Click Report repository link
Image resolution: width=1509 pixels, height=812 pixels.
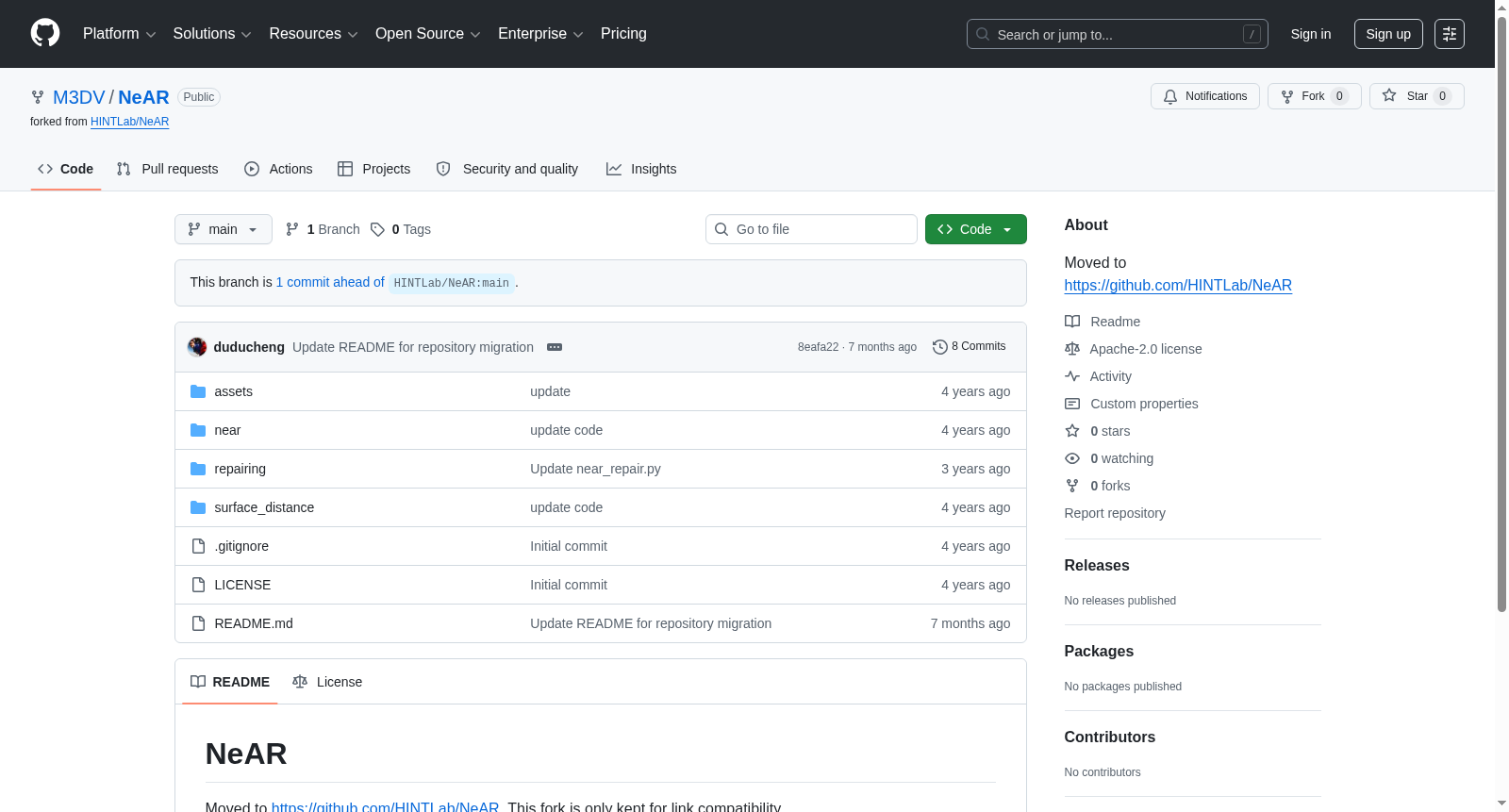coord(1115,513)
